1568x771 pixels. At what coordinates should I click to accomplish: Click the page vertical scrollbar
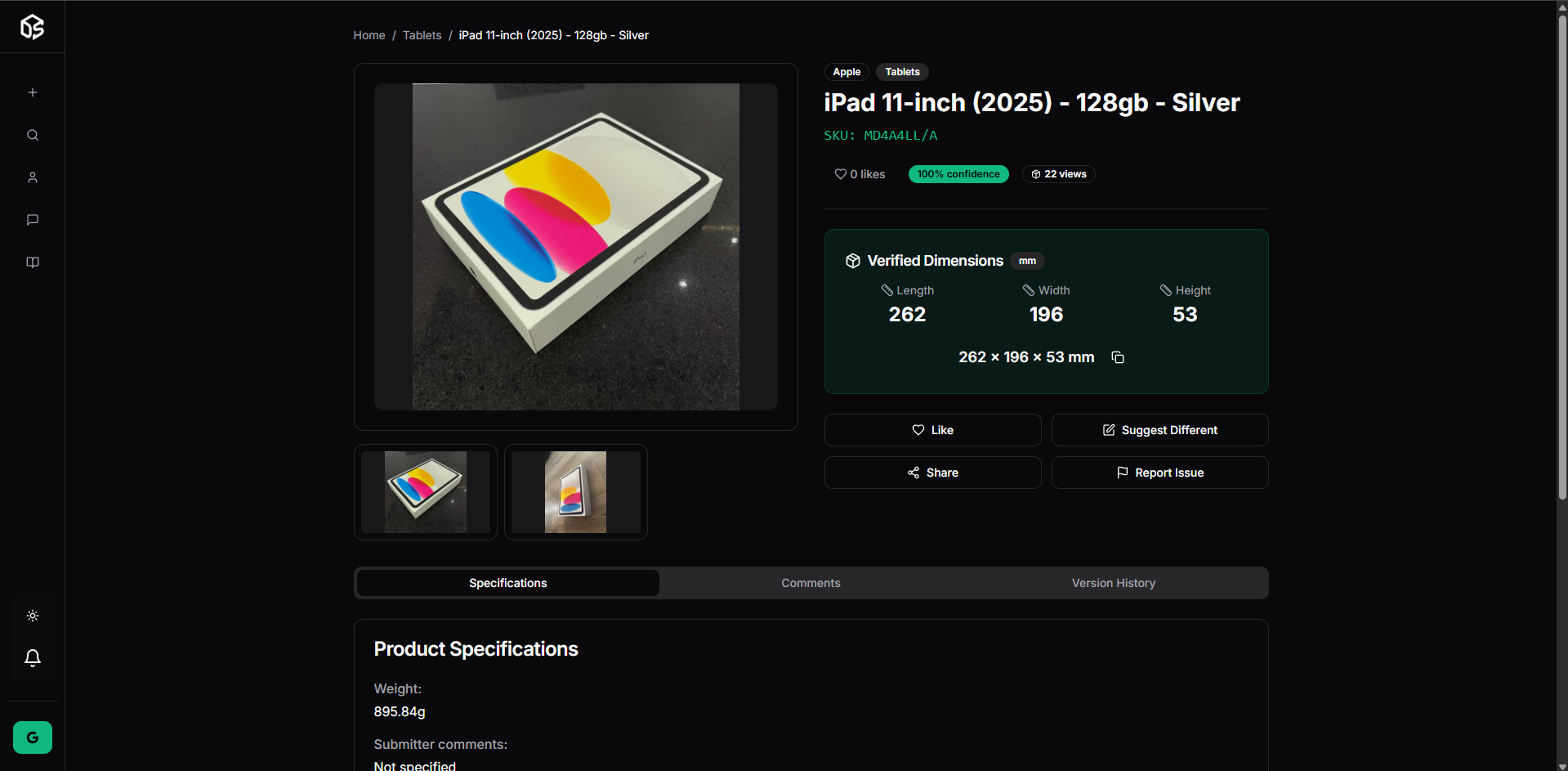pyautogui.click(x=1562, y=258)
